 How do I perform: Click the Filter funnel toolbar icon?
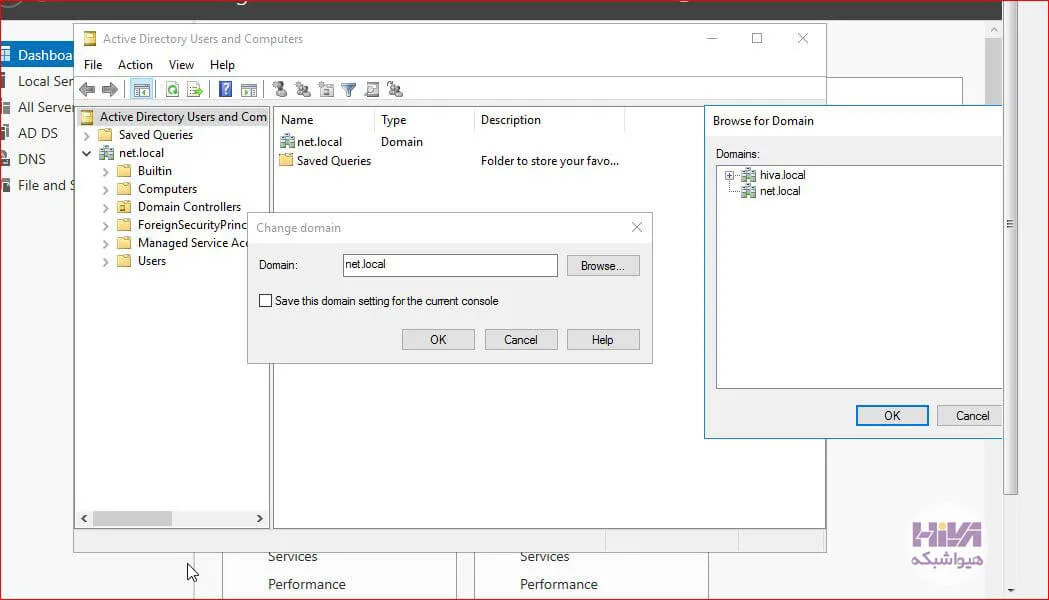pos(349,90)
